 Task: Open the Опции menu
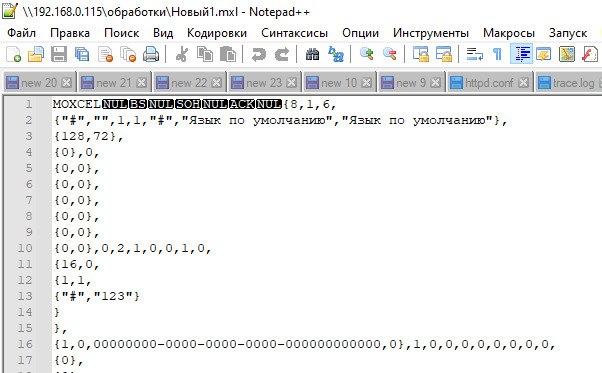(x=361, y=33)
